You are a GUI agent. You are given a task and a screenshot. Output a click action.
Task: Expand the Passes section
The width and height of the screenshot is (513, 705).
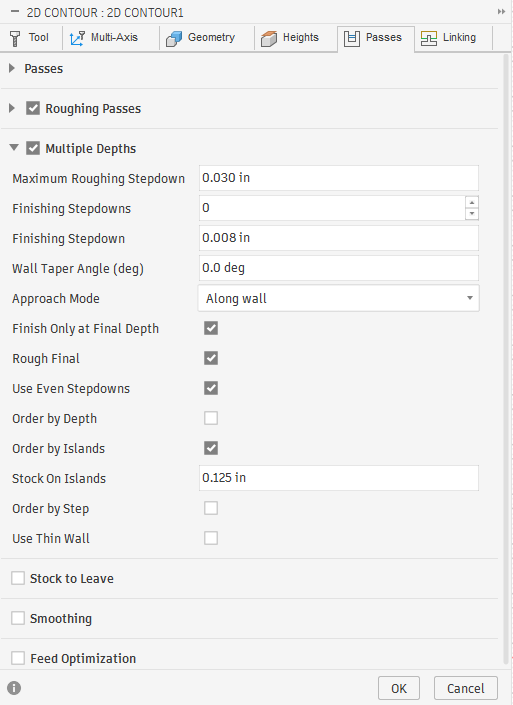12,68
